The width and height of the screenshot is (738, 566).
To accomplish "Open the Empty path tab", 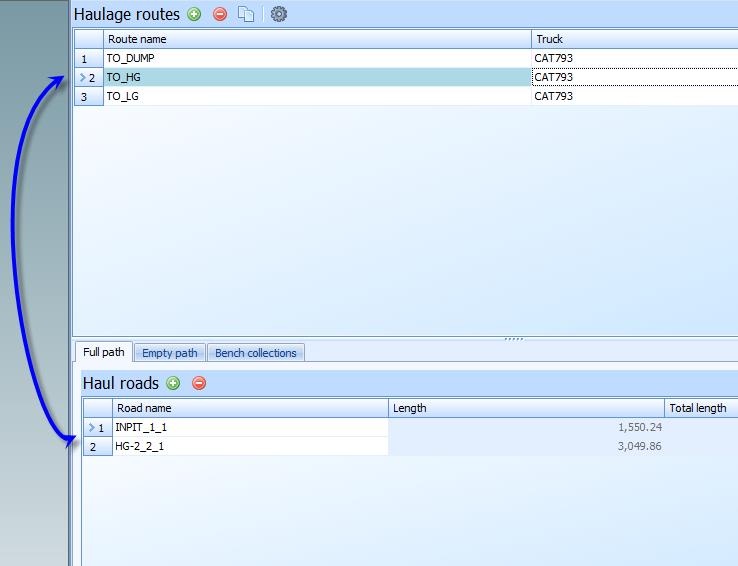I will [x=169, y=353].
